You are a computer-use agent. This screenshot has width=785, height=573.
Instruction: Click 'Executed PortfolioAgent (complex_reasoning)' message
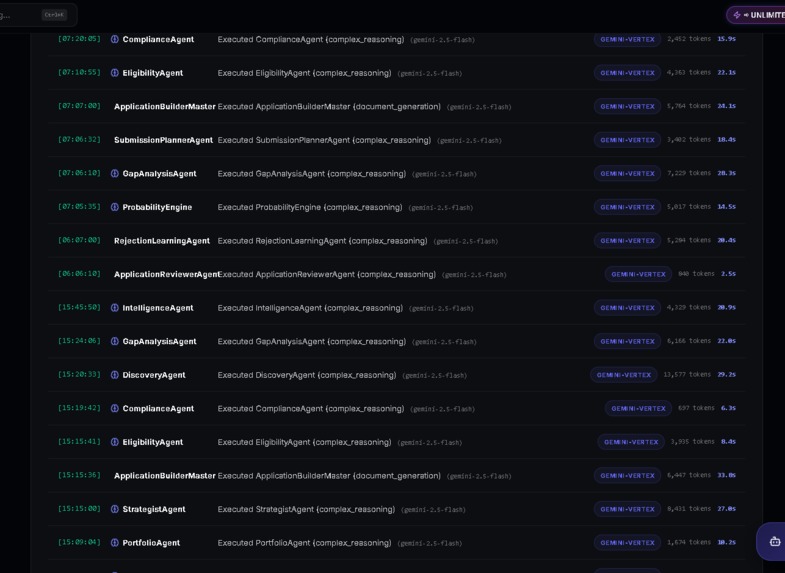click(304, 542)
